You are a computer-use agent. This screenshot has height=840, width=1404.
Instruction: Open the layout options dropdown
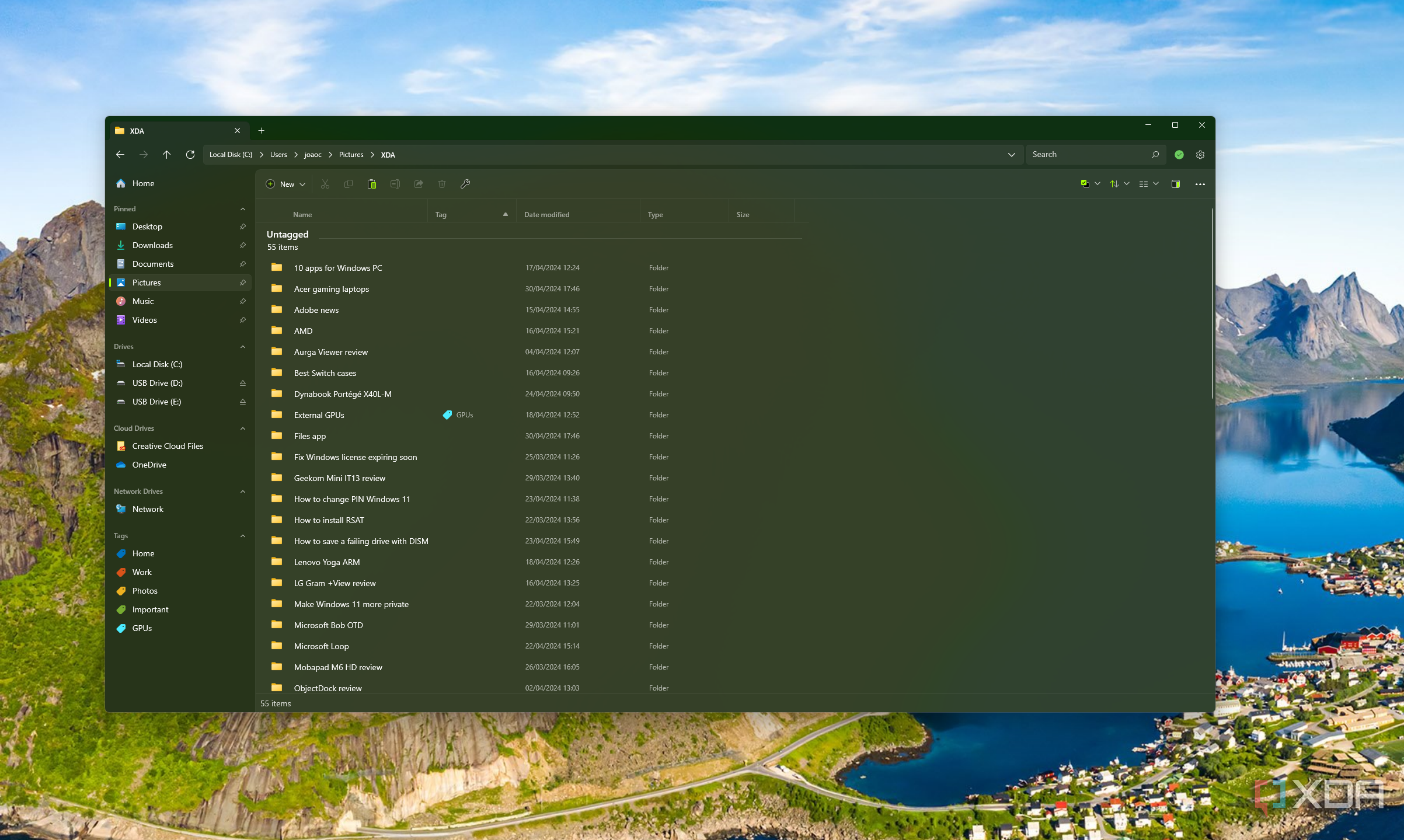(x=1148, y=184)
